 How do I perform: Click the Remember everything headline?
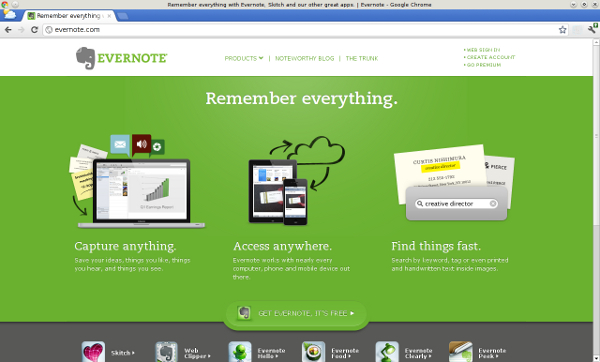pos(302,99)
